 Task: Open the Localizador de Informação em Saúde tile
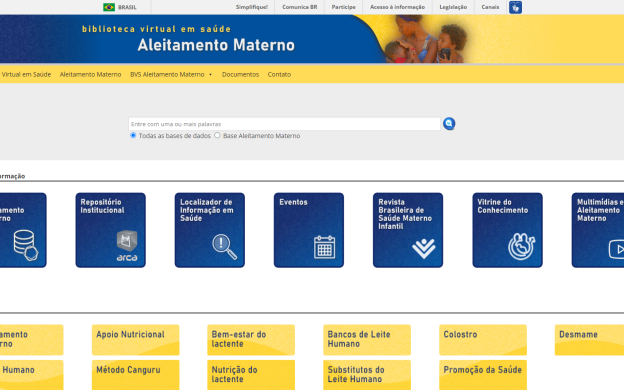tap(210, 230)
